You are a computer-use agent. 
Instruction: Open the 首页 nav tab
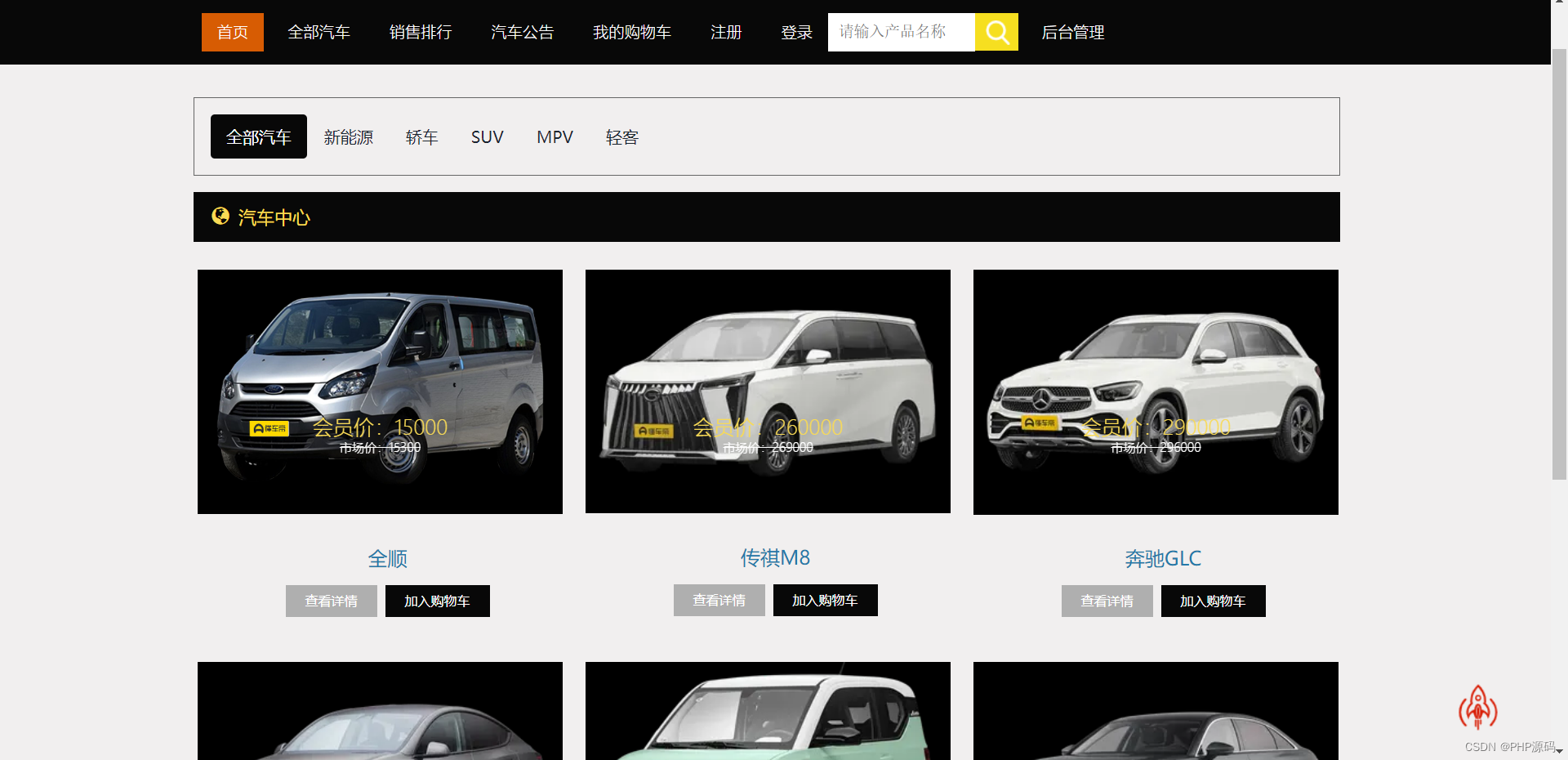click(x=233, y=32)
